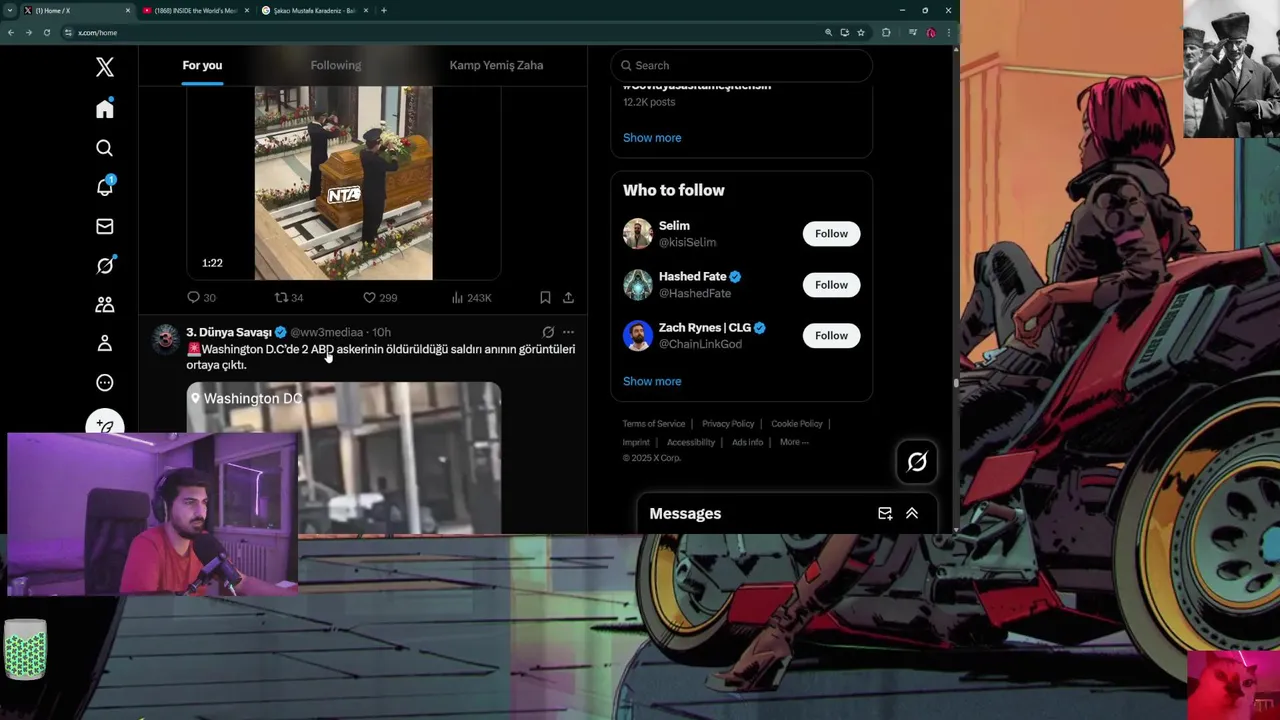Open Zach Rynes profile avatar
The image size is (1280, 720).
(638, 336)
